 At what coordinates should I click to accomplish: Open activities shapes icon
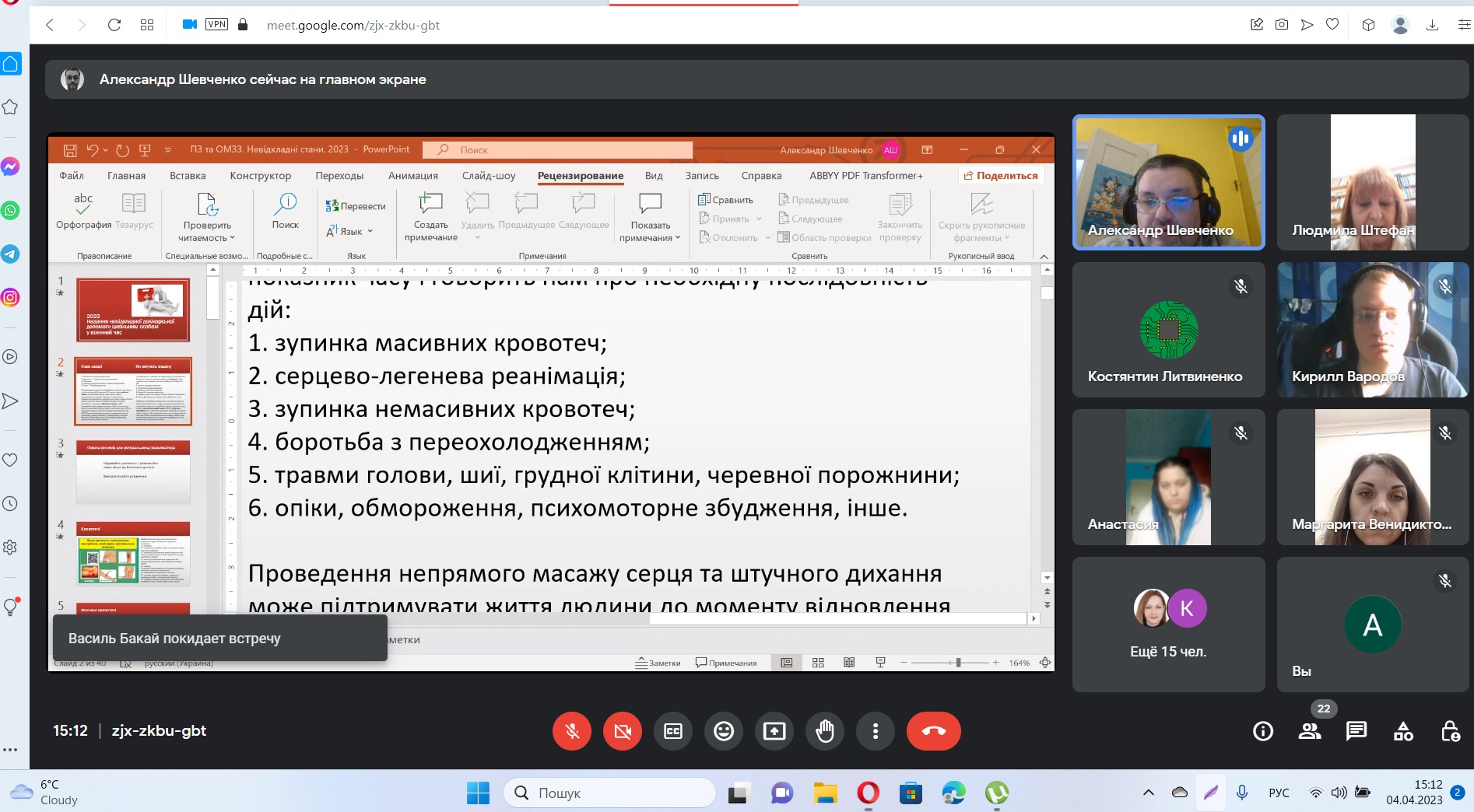(x=1403, y=731)
